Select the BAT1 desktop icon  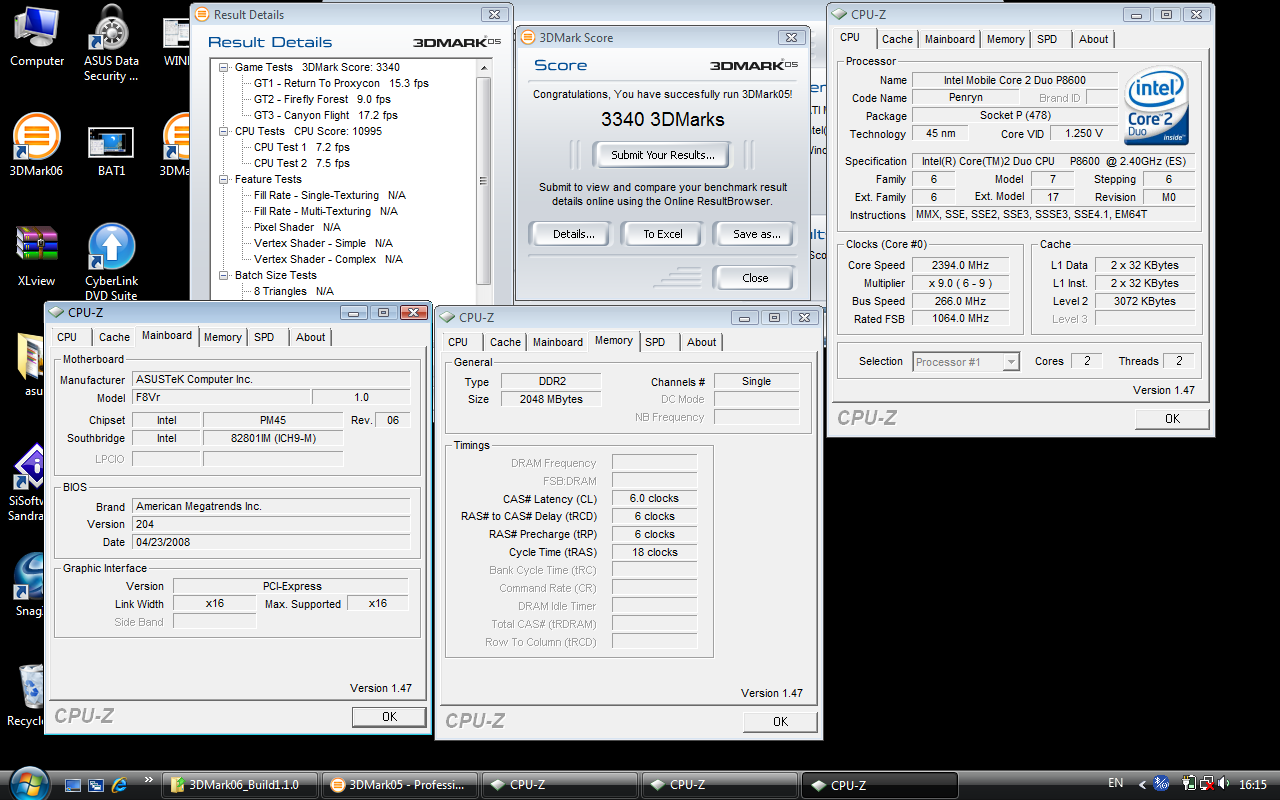tap(111, 150)
